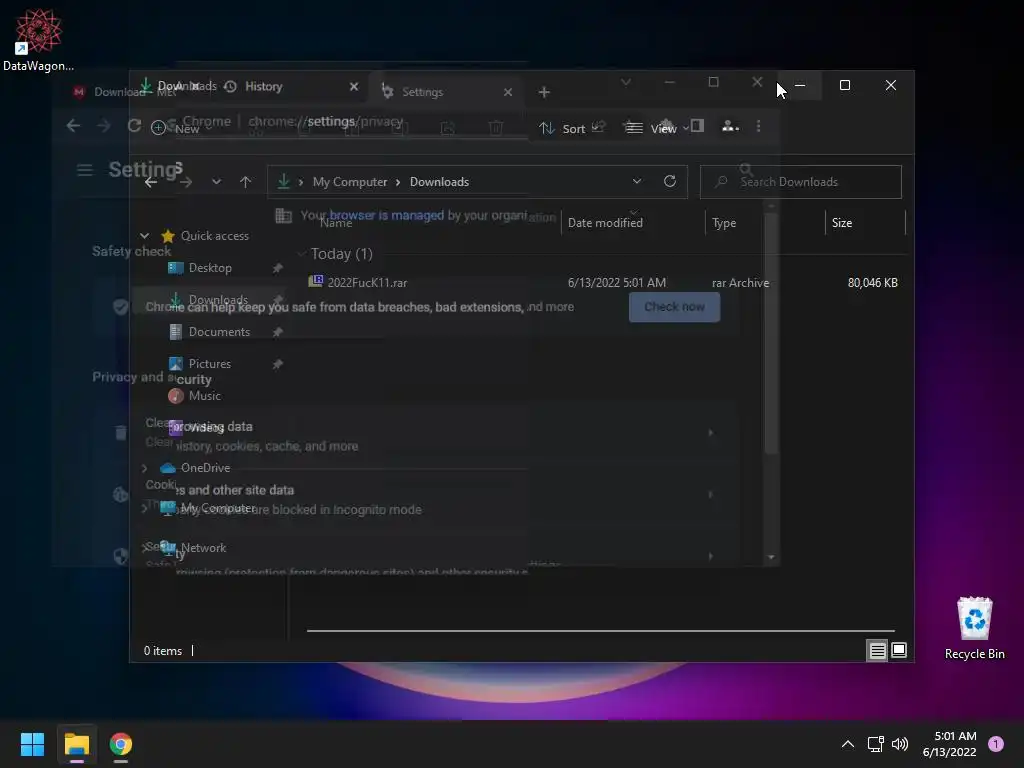Open Documents from Quick access
This screenshot has width=1024, height=768.
(219, 332)
